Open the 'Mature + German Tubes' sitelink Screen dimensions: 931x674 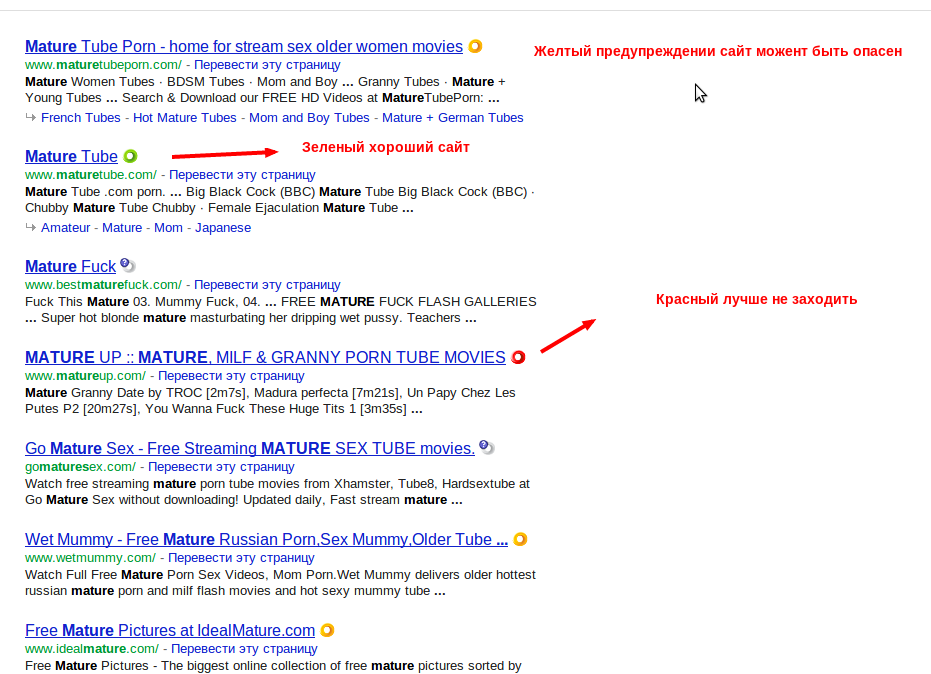[x=452, y=118]
